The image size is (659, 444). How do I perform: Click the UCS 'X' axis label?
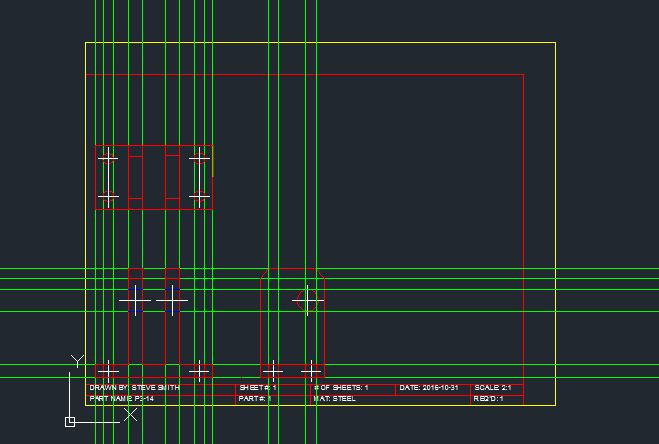click(x=130, y=415)
